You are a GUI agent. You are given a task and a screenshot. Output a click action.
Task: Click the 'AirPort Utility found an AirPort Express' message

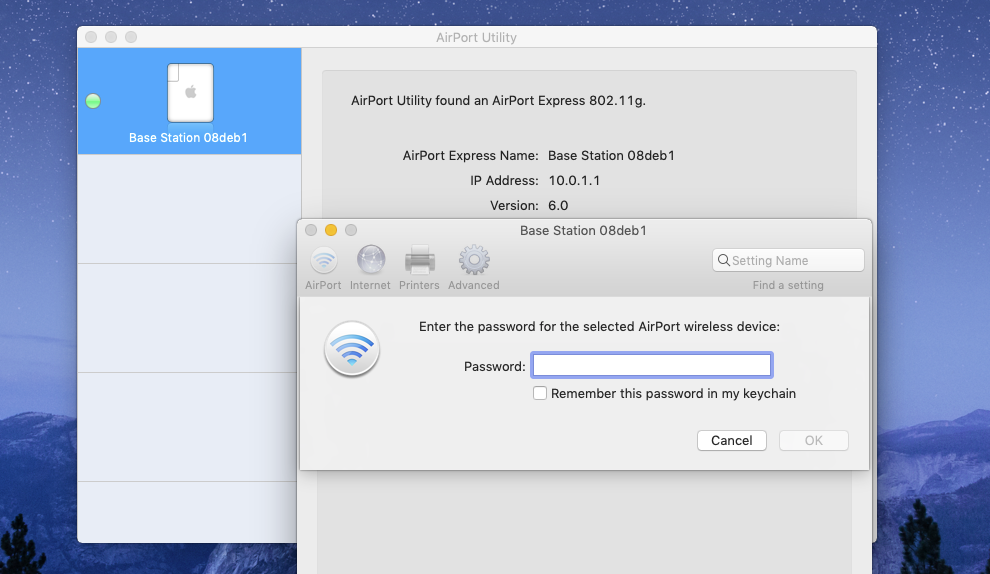[498, 100]
